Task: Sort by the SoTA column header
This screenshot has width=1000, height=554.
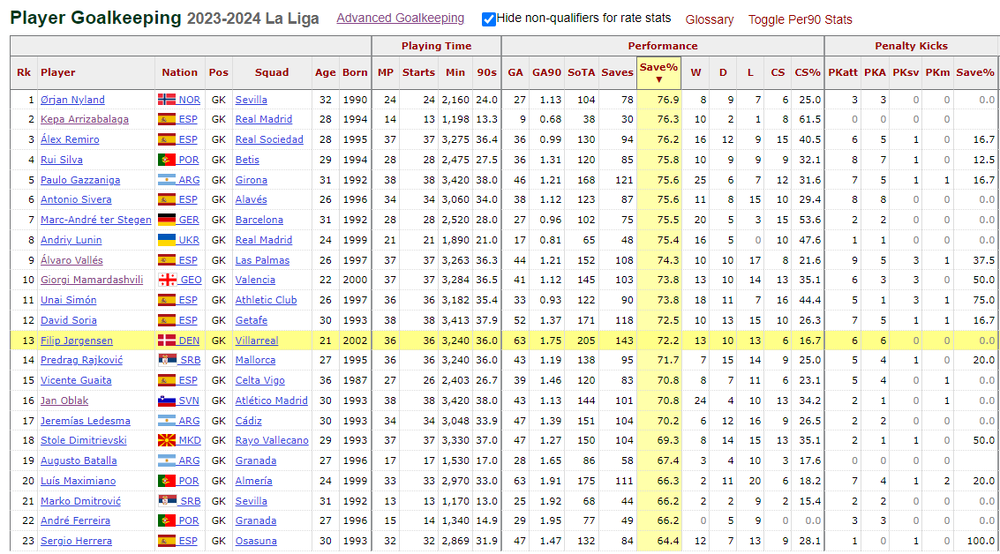Action: [x=581, y=73]
